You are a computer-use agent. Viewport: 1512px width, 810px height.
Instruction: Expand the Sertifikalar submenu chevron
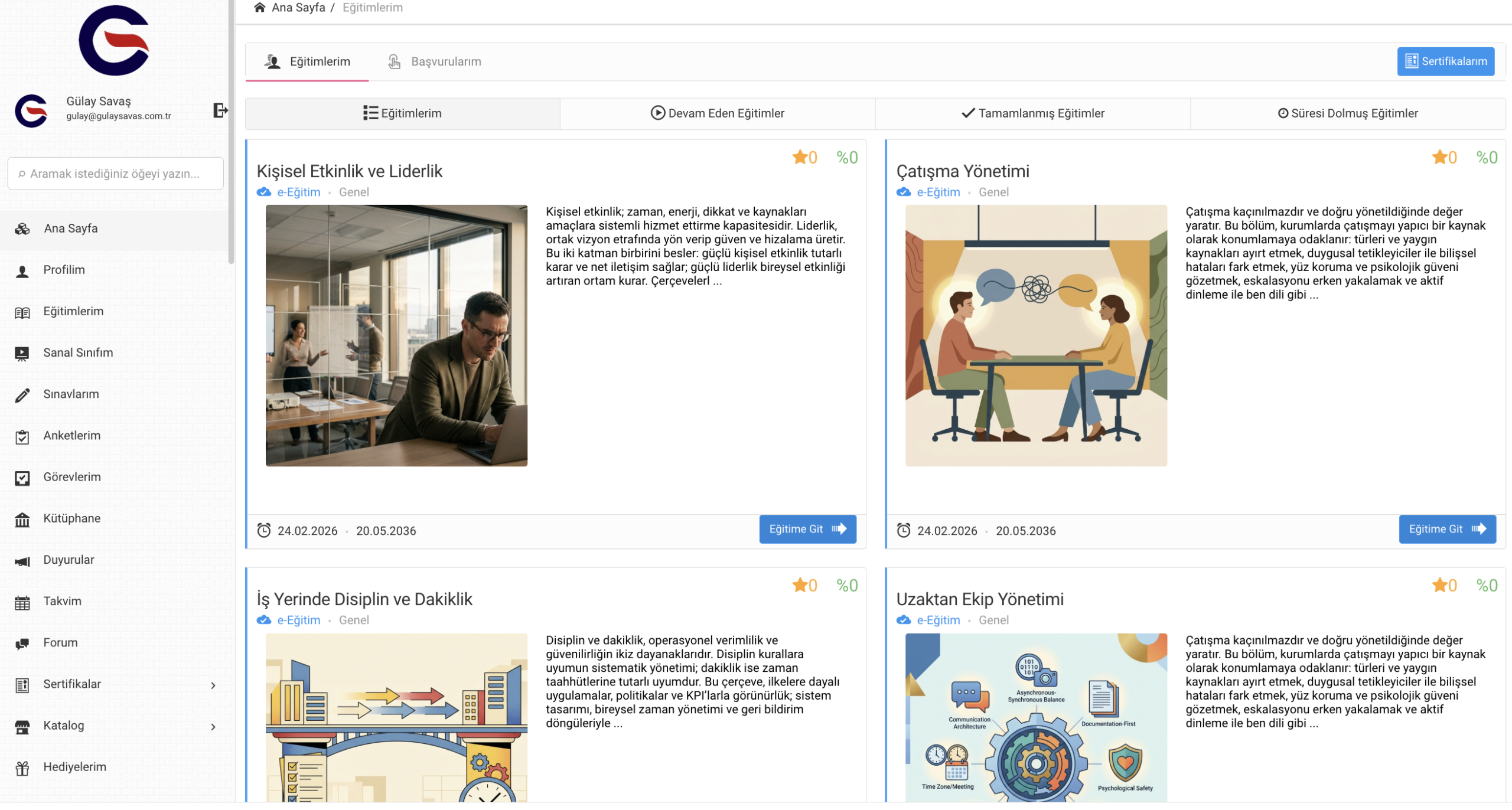pos(213,685)
